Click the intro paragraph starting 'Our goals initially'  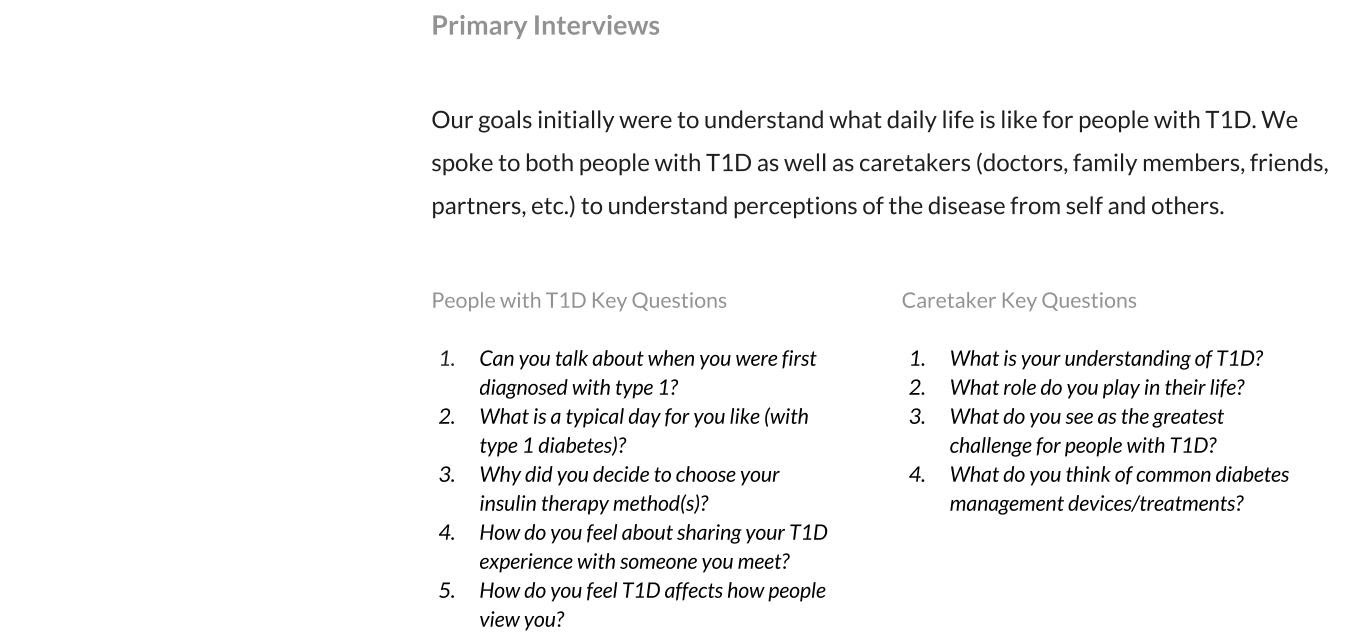click(x=880, y=163)
